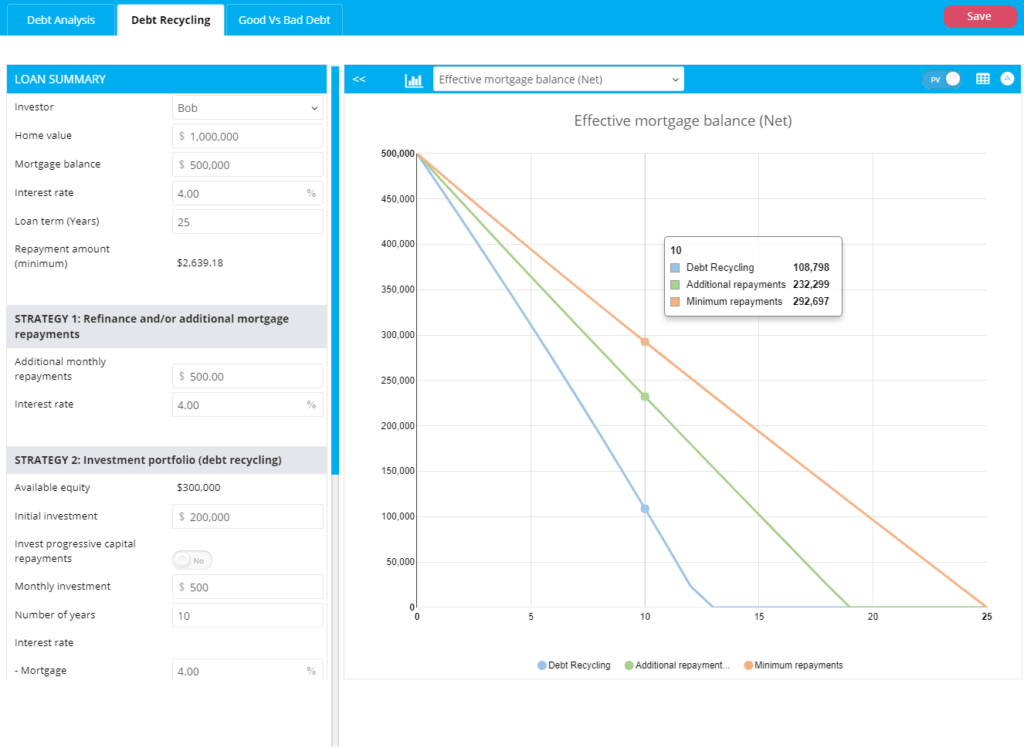Screen dimensions: 1024x748
Task: Switch to the Debt Analysis tab
Action: (60, 17)
